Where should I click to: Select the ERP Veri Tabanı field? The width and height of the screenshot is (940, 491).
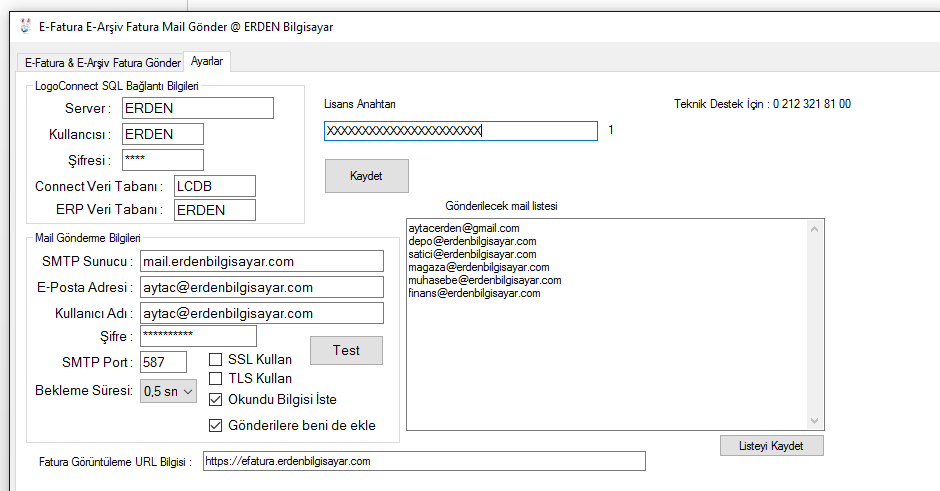click(214, 210)
